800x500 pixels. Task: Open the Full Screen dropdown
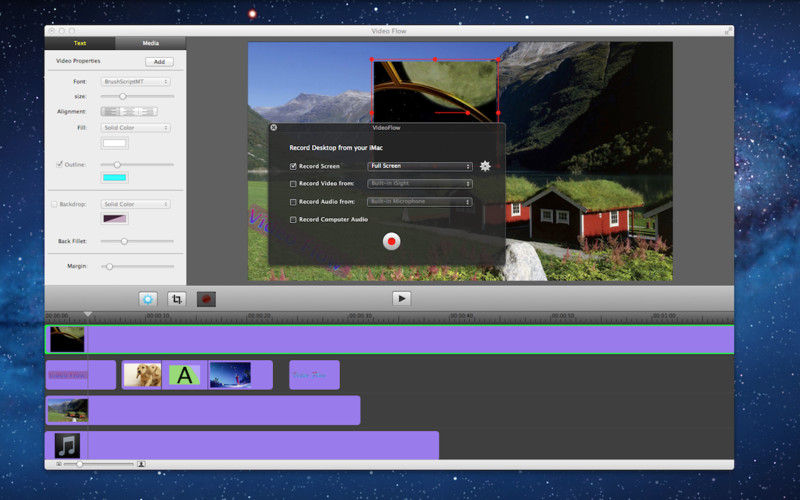pyautogui.click(x=420, y=166)
